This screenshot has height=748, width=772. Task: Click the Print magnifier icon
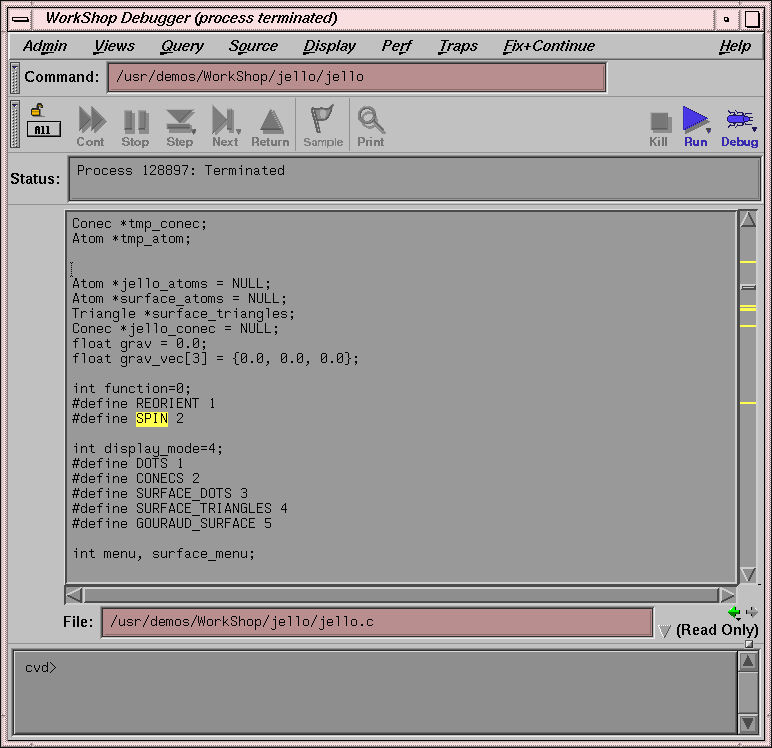(371, 125)
